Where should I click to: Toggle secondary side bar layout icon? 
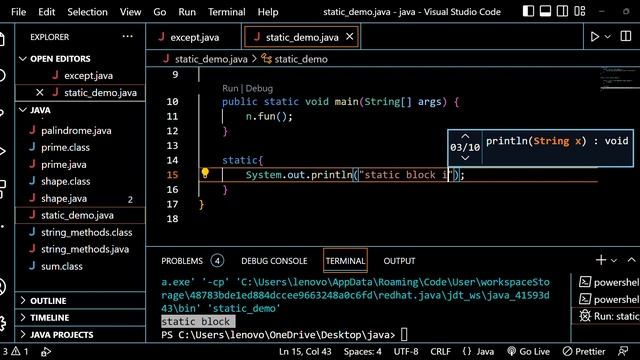pyautogui.click(x=562, y=11)
